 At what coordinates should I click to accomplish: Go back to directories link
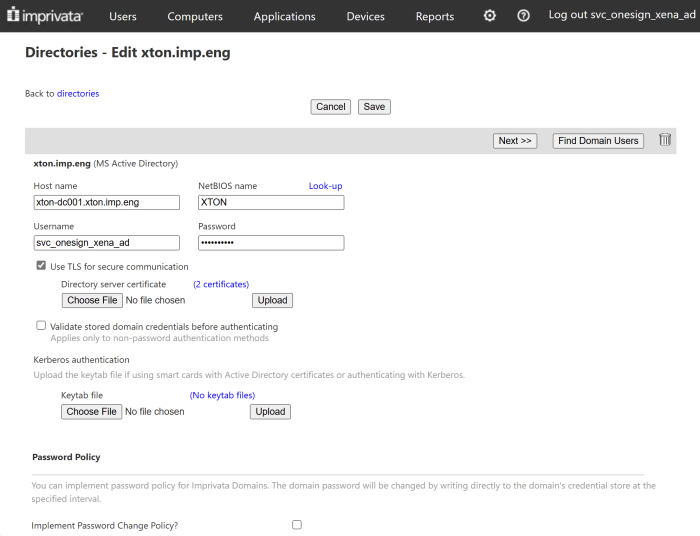78,93
